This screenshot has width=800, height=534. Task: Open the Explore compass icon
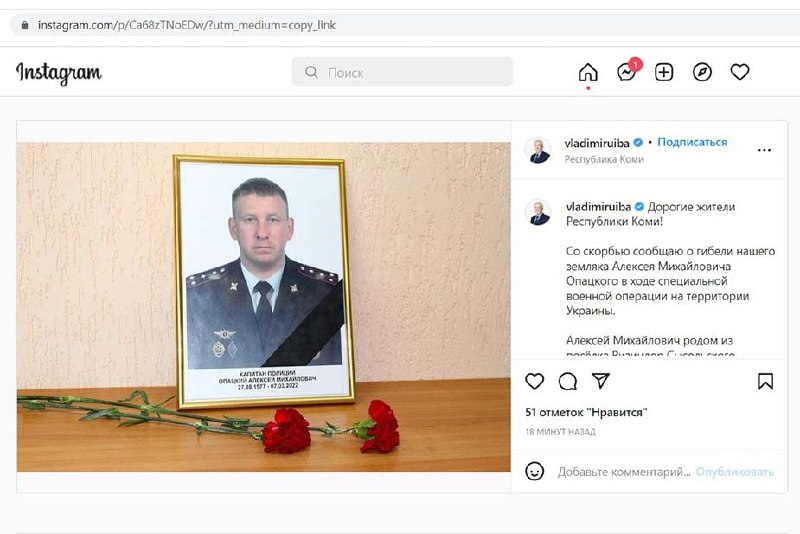702,72
